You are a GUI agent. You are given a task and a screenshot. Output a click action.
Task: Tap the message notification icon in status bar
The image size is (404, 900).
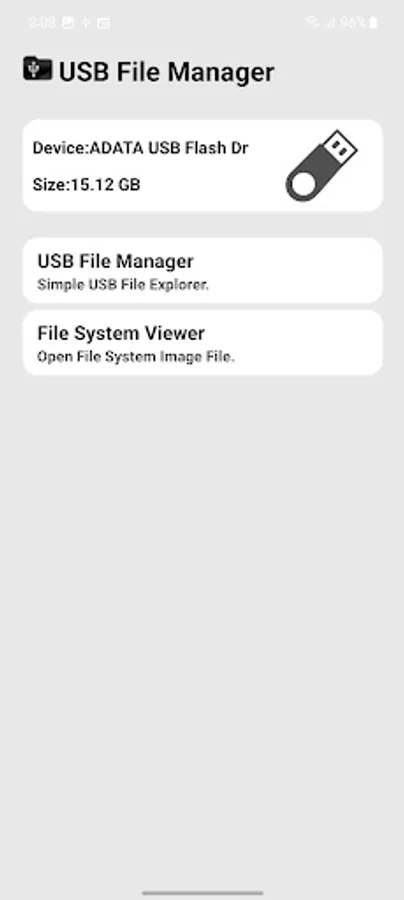pyautogui.click(x=103, y=23)
